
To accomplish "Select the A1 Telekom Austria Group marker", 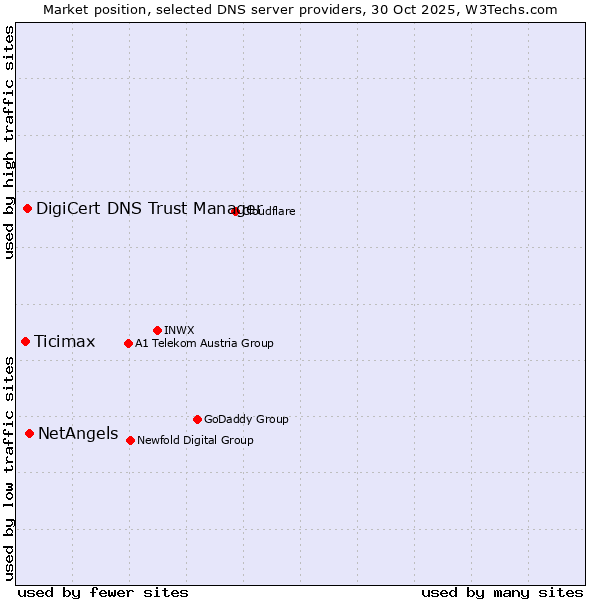I will (x=128, y=344).
